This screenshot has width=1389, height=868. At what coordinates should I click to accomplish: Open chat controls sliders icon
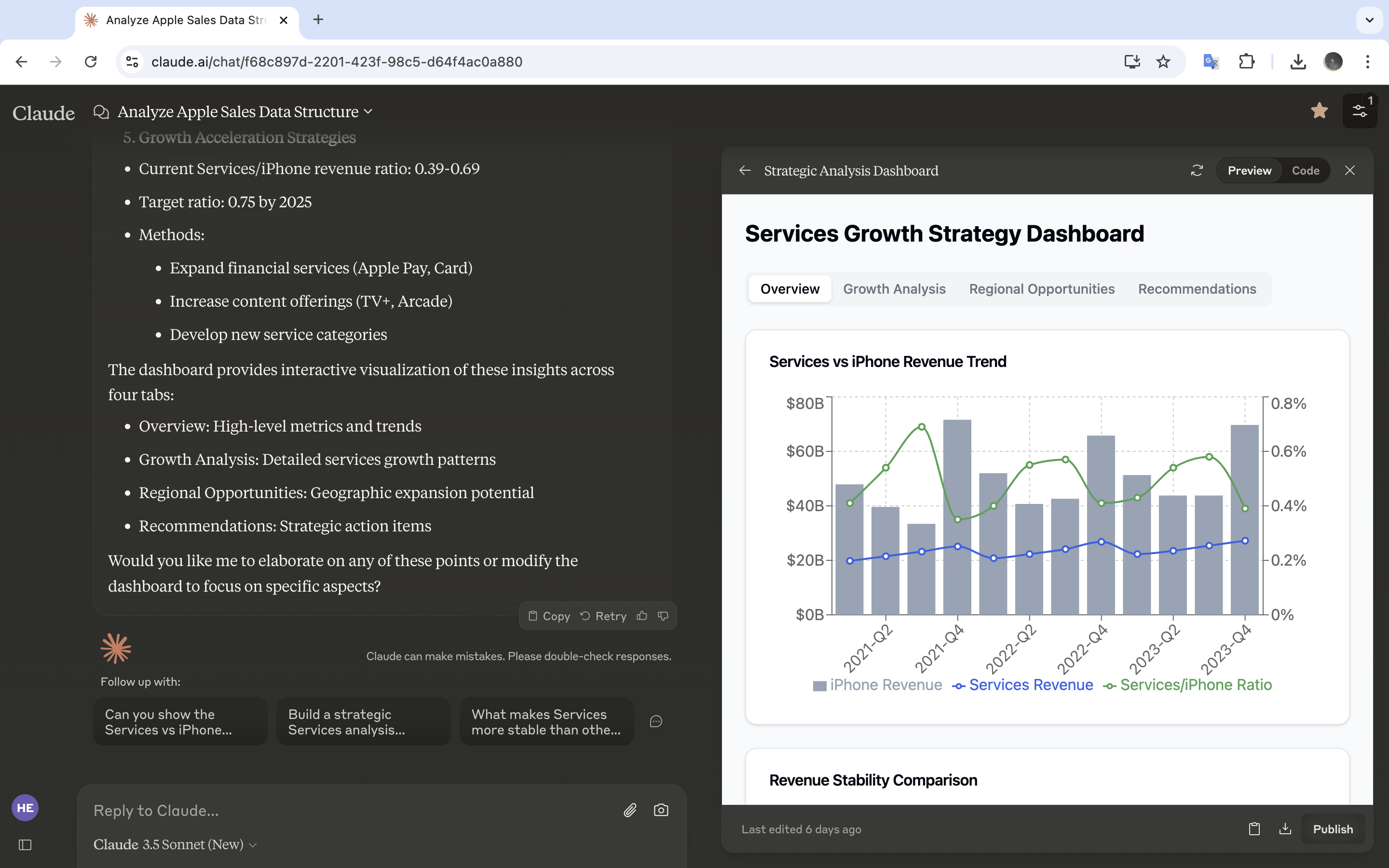pyautogui.click(x=1359, y=111)
